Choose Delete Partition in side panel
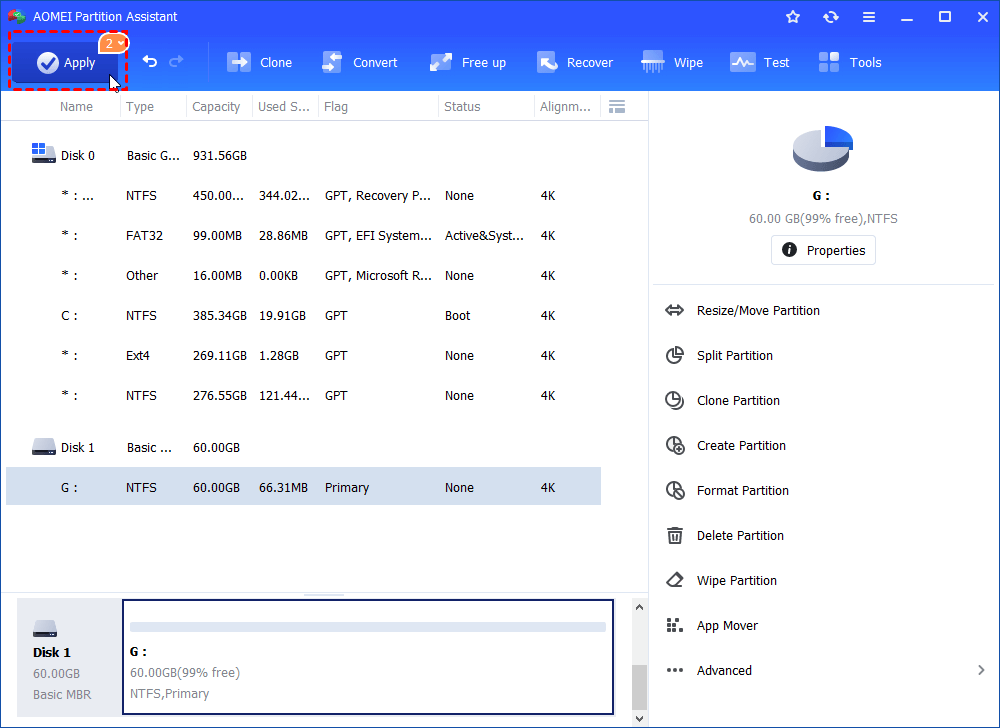Screen dimensions: 1000x728 [739, 536]
